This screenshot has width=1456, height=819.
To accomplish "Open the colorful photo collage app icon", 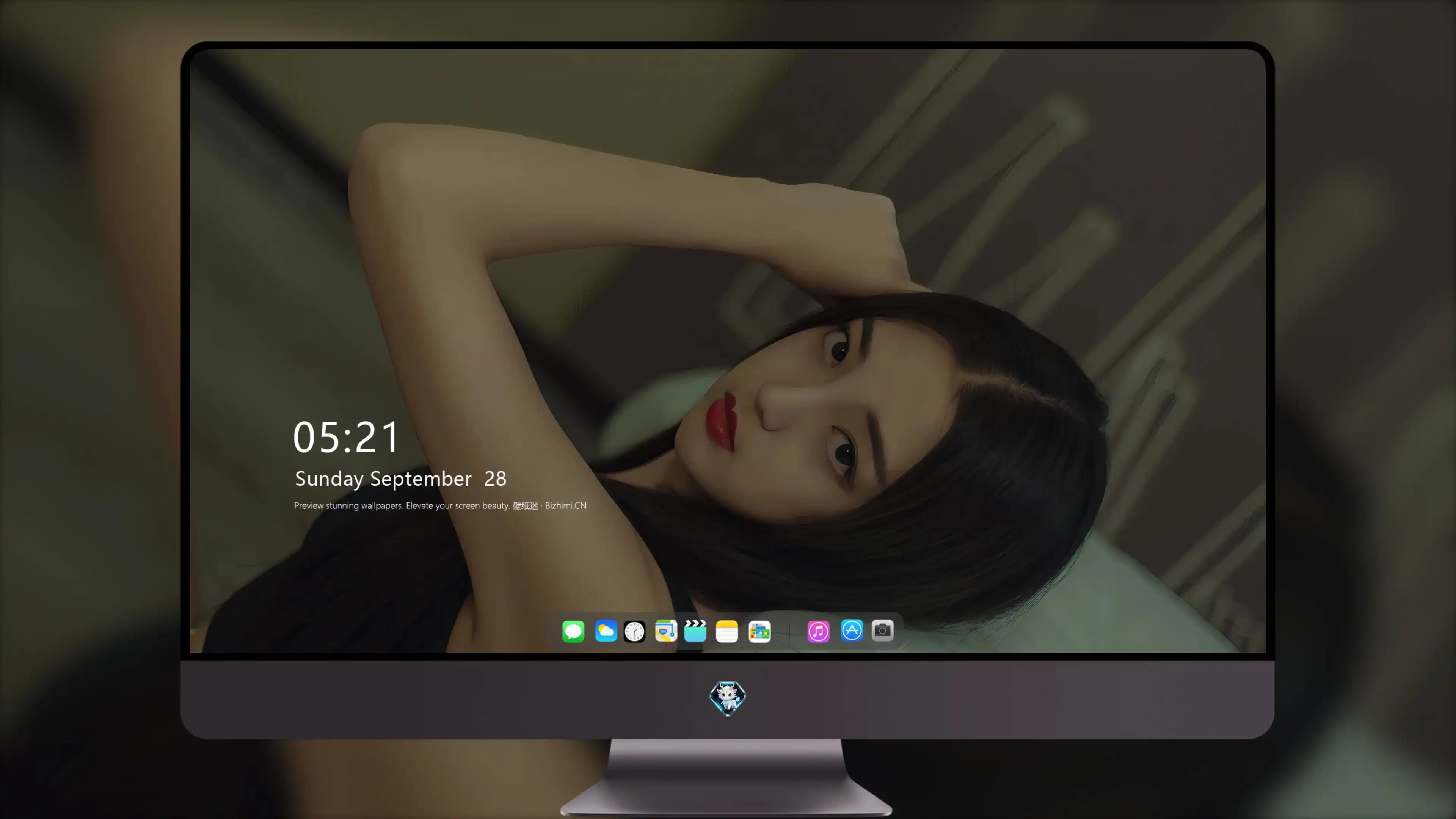I will (x=759, y=631).
